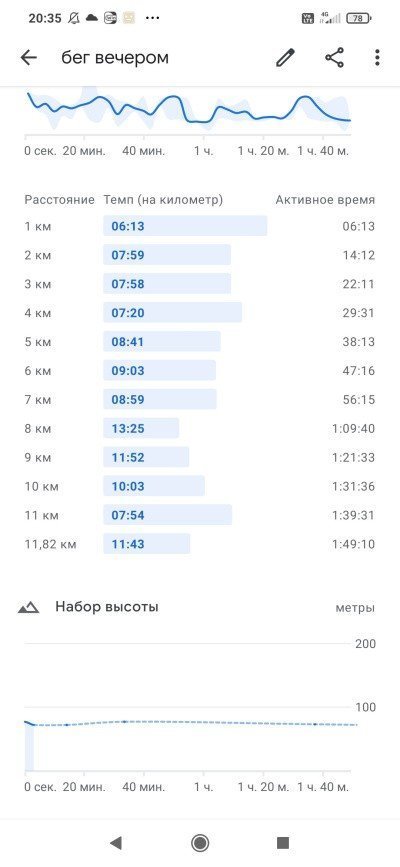This screenshot has width=400, height=867.
Task: Open the three-dot overflow menu
Action: point(377,58)
